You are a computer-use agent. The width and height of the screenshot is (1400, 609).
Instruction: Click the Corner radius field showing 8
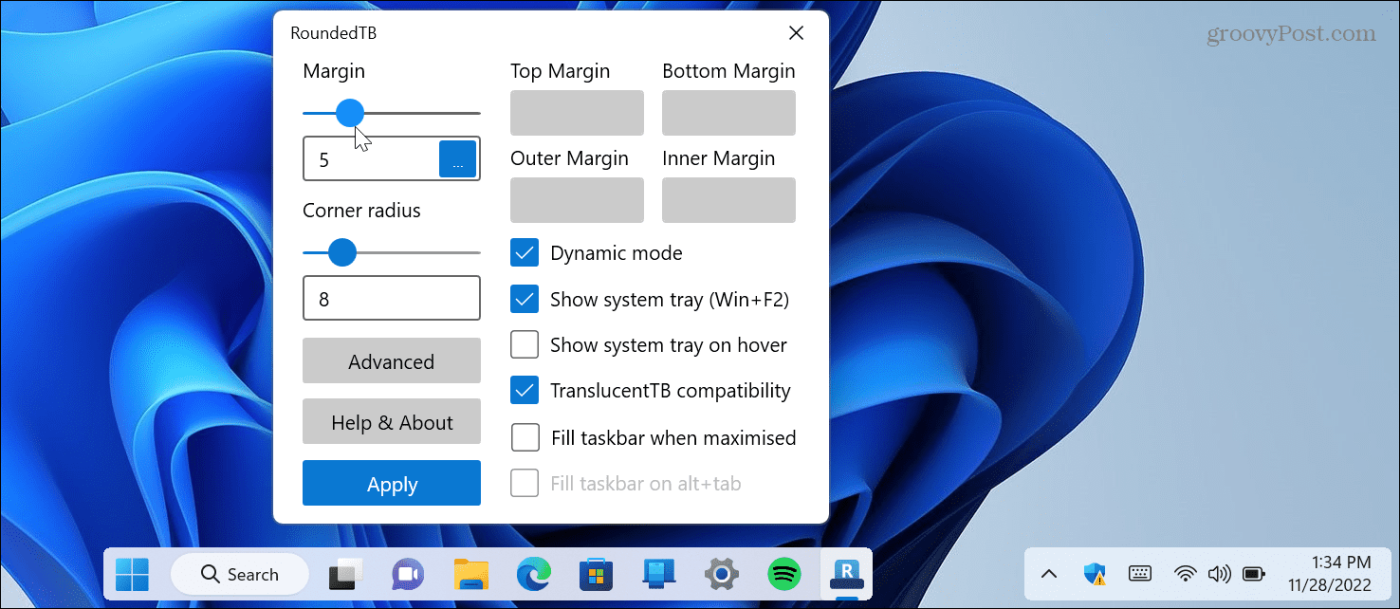click(x=392, y=299)
